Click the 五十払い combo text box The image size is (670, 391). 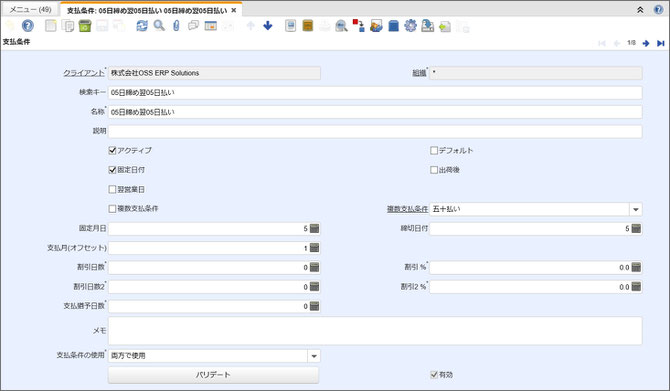click(529, 209)
